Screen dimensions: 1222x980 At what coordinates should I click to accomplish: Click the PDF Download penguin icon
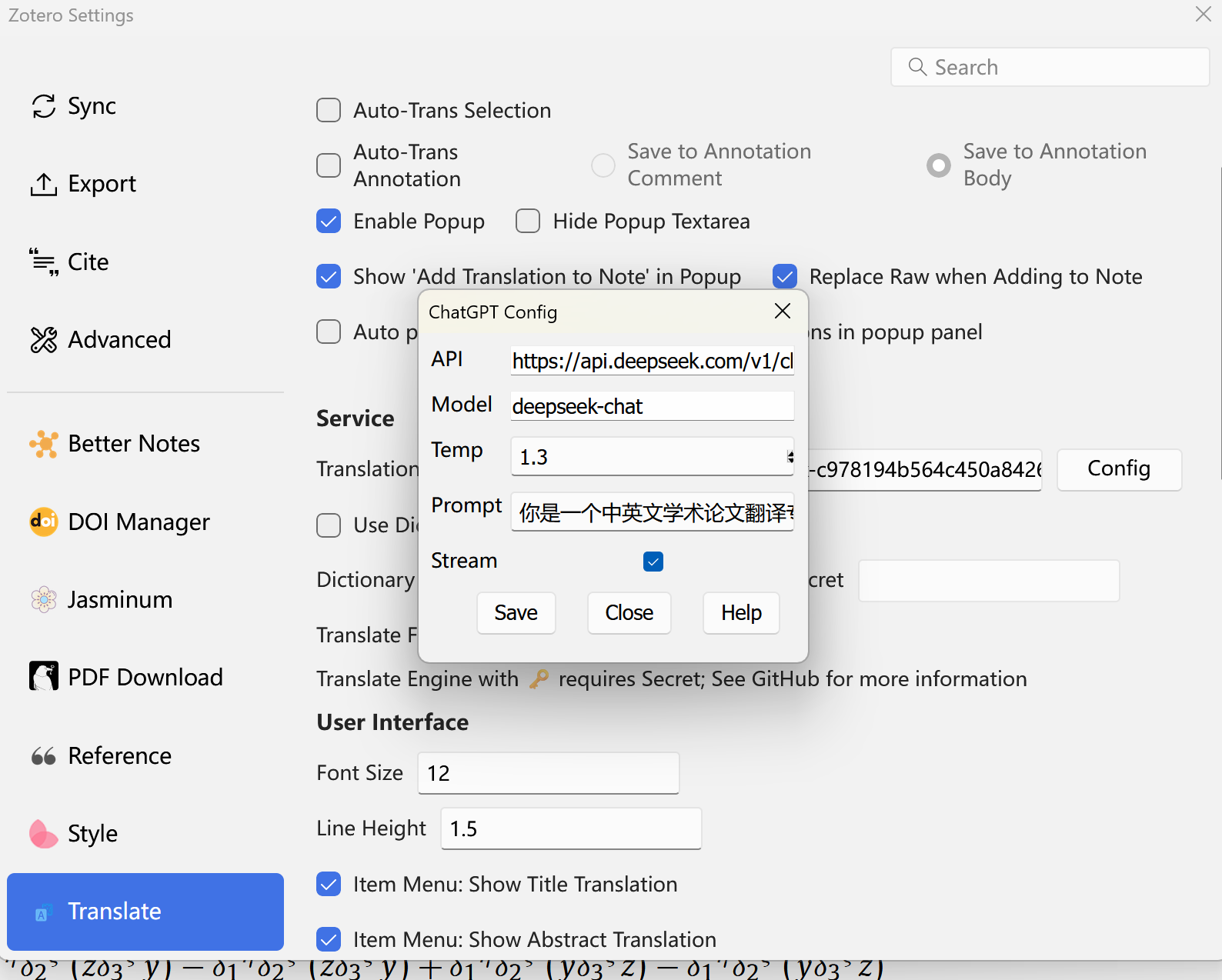[44, 677]
